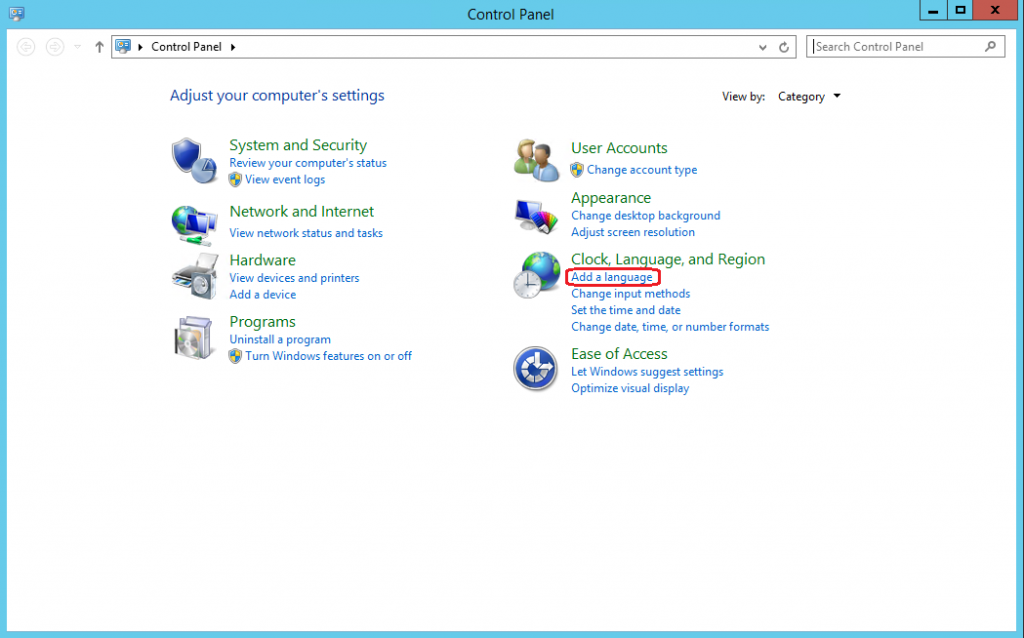Image resolution: width=1024 pixels, height=638 pixels.
Task: Close the Control Panel window
Action: pyautogui.click(x=995, y=10)
